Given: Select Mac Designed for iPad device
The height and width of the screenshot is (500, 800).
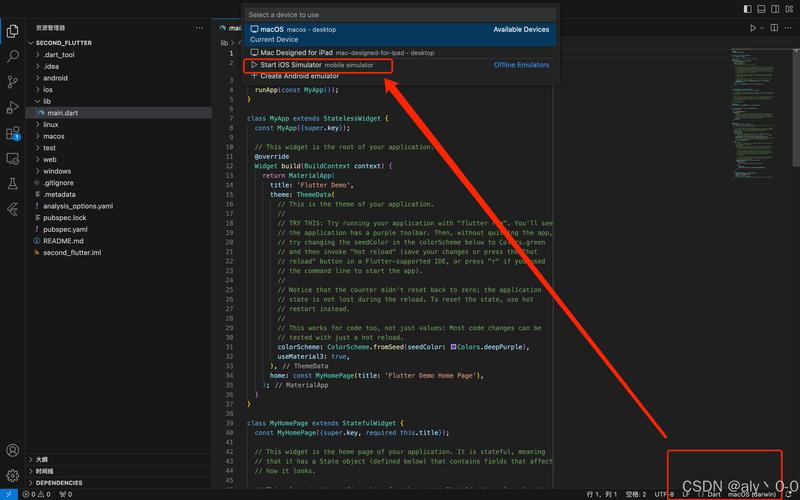Looking at the screenshot, I should pyautogui.click(x=400, y=53).
